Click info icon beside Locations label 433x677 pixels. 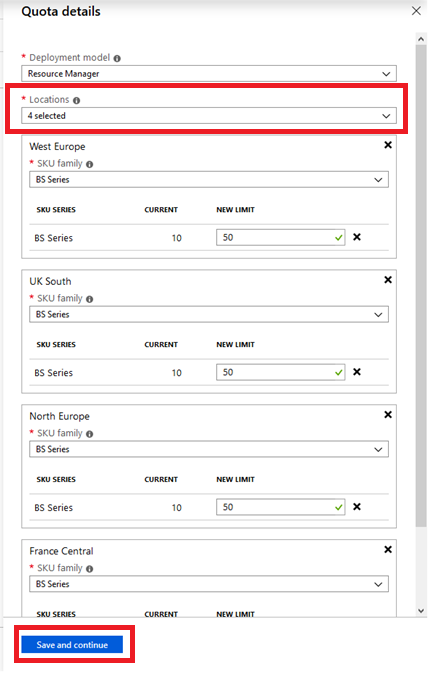[x=76, y=101]
